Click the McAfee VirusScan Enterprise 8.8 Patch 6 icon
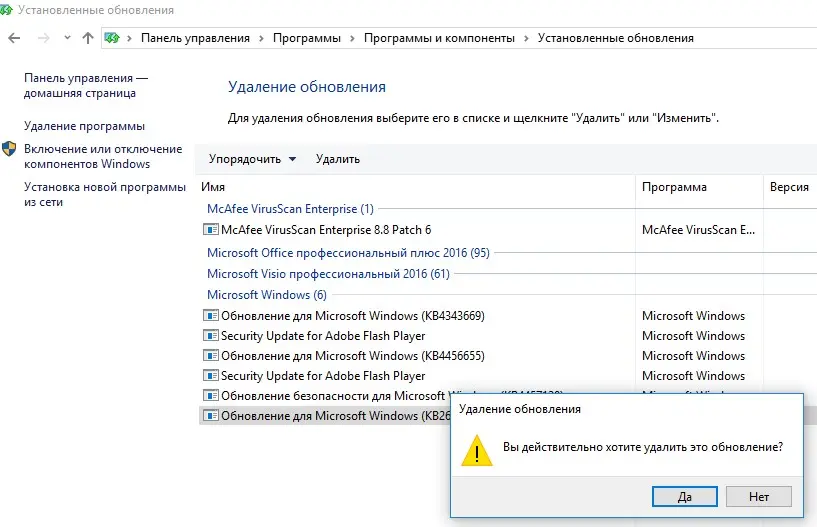This screenshot has width=817, height=527. pyautogui.click(x=211, y=229)
